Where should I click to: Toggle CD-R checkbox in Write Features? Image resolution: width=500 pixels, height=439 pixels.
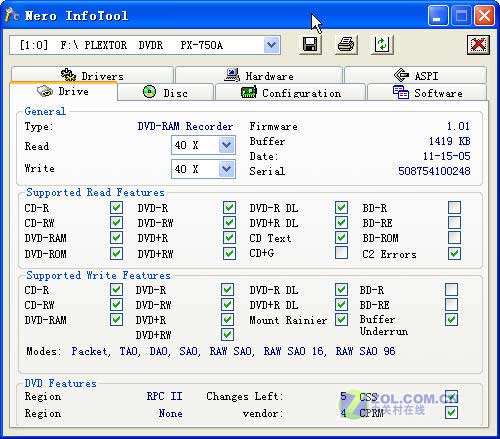click(x=116, y=289)
